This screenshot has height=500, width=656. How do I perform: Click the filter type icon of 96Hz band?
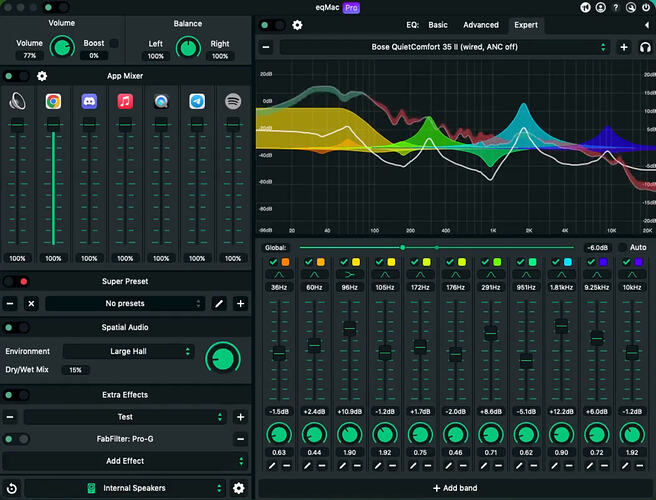[349, 274]
